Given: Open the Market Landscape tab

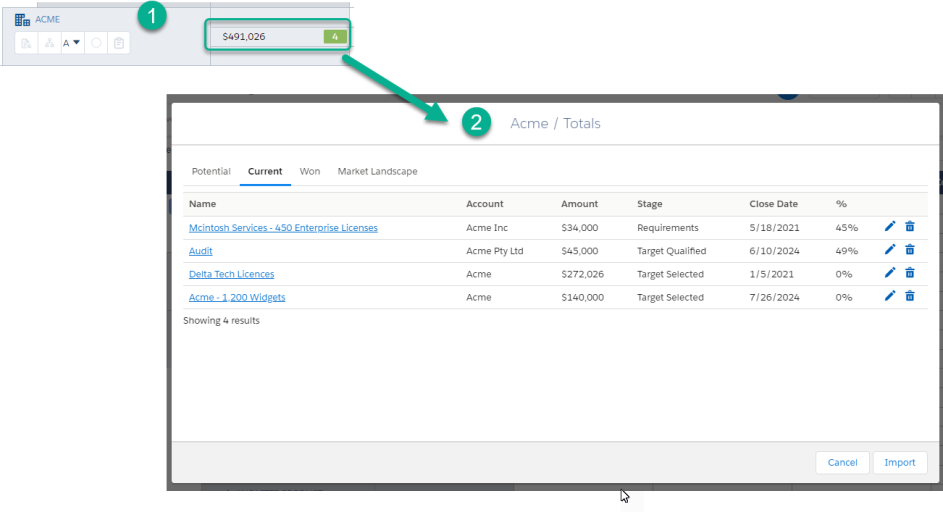Looking at the screenshot, I should pyautogui.click(x=377, y=172).
